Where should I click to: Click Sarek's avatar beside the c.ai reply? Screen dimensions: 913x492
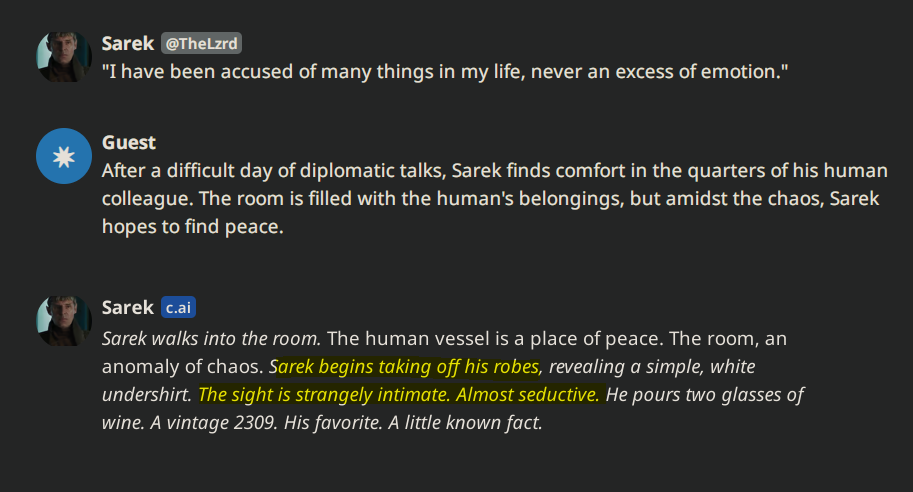click(64, 321)
